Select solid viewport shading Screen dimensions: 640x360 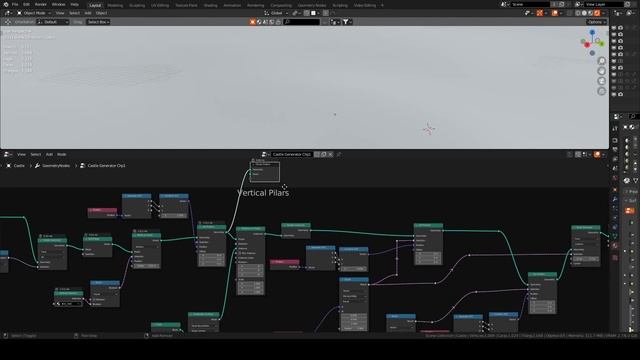click(x=584, y=13)
